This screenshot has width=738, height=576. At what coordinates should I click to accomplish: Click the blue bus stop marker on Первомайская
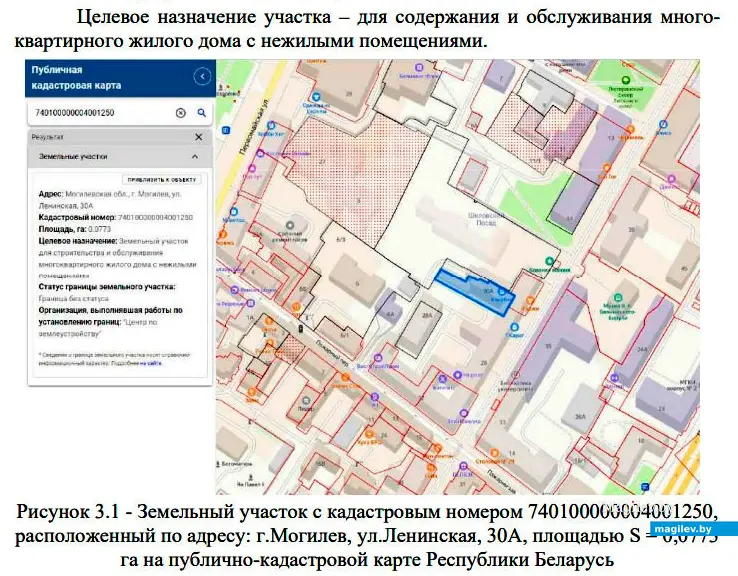pyautogui.click(x=226, y=130)
